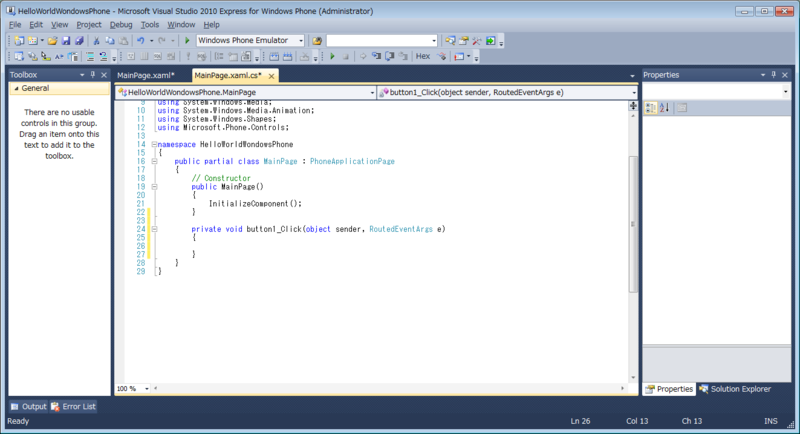Click the Stop Debugging square icon

tap(345, 57)
